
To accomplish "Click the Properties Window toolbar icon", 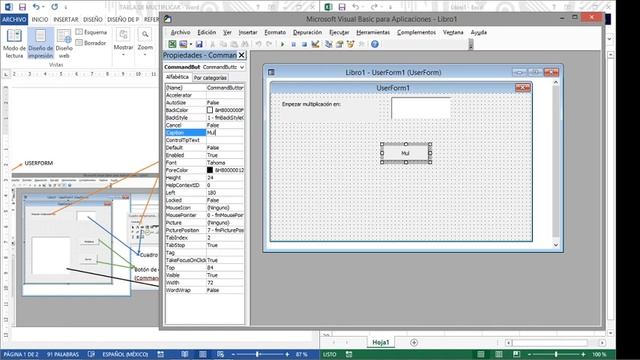I will 339,44.
